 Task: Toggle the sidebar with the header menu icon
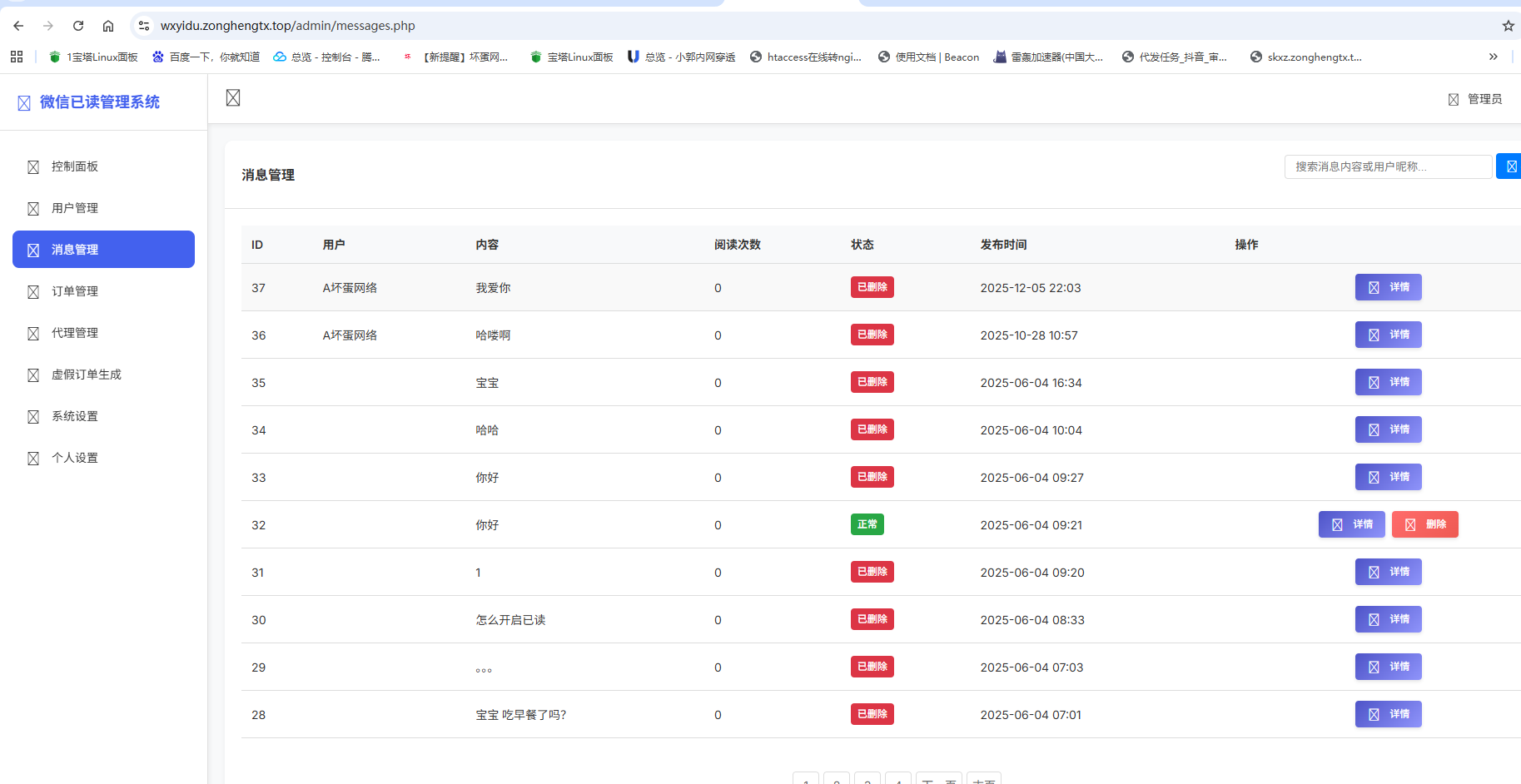[233, 98]
